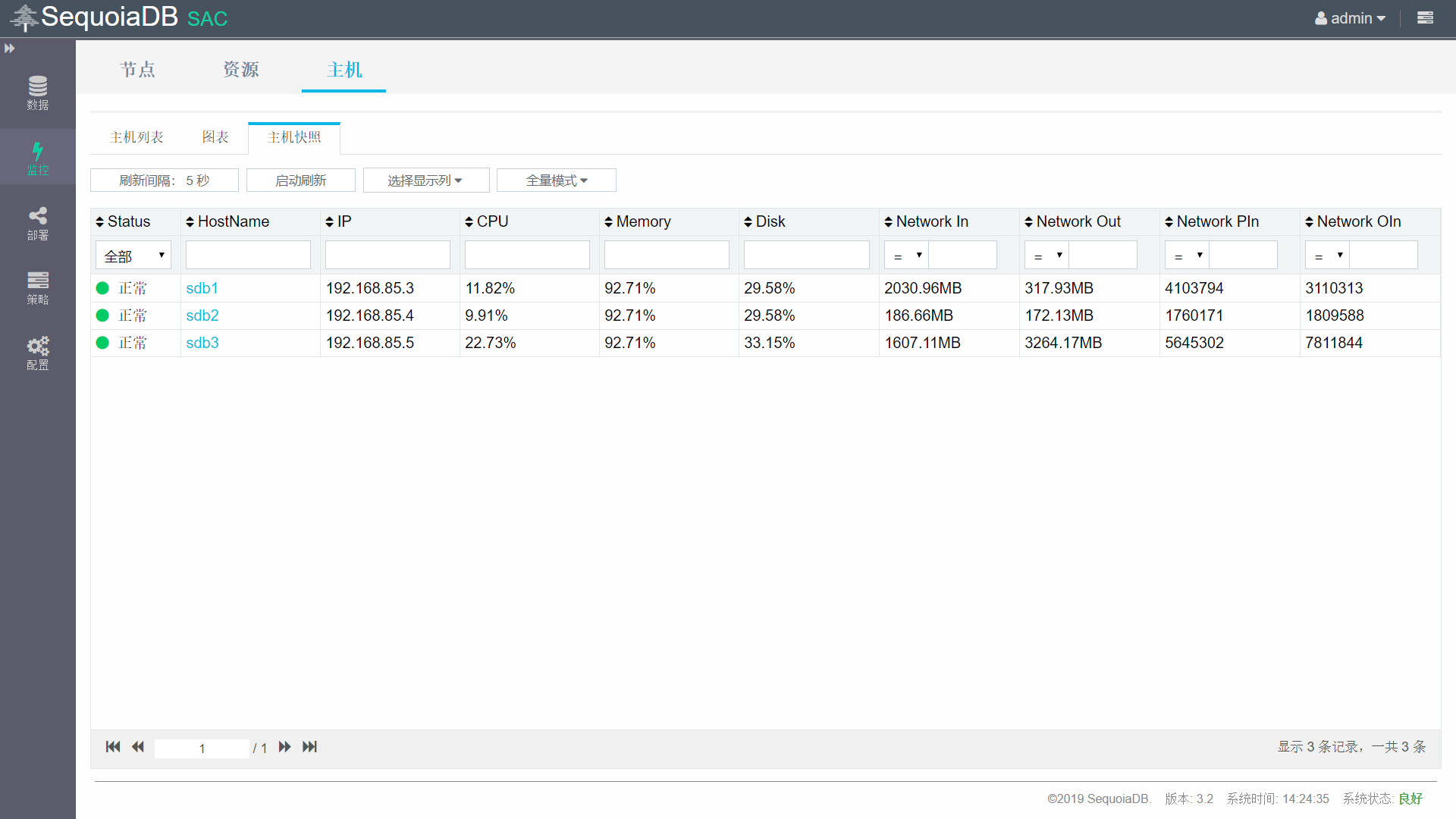Open the Status filter 全部 dropdown

(x=133, y=256)
